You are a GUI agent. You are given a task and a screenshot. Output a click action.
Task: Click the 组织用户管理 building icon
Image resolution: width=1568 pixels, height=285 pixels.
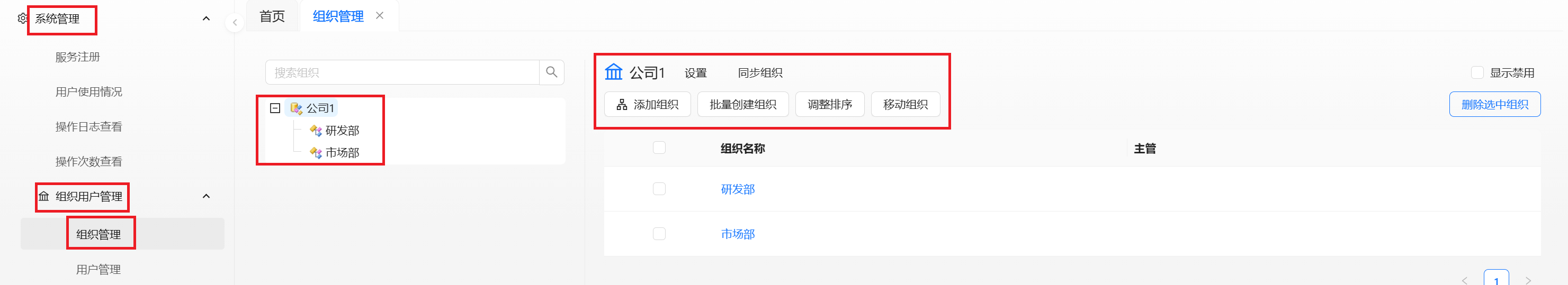(x=44, y=196)
